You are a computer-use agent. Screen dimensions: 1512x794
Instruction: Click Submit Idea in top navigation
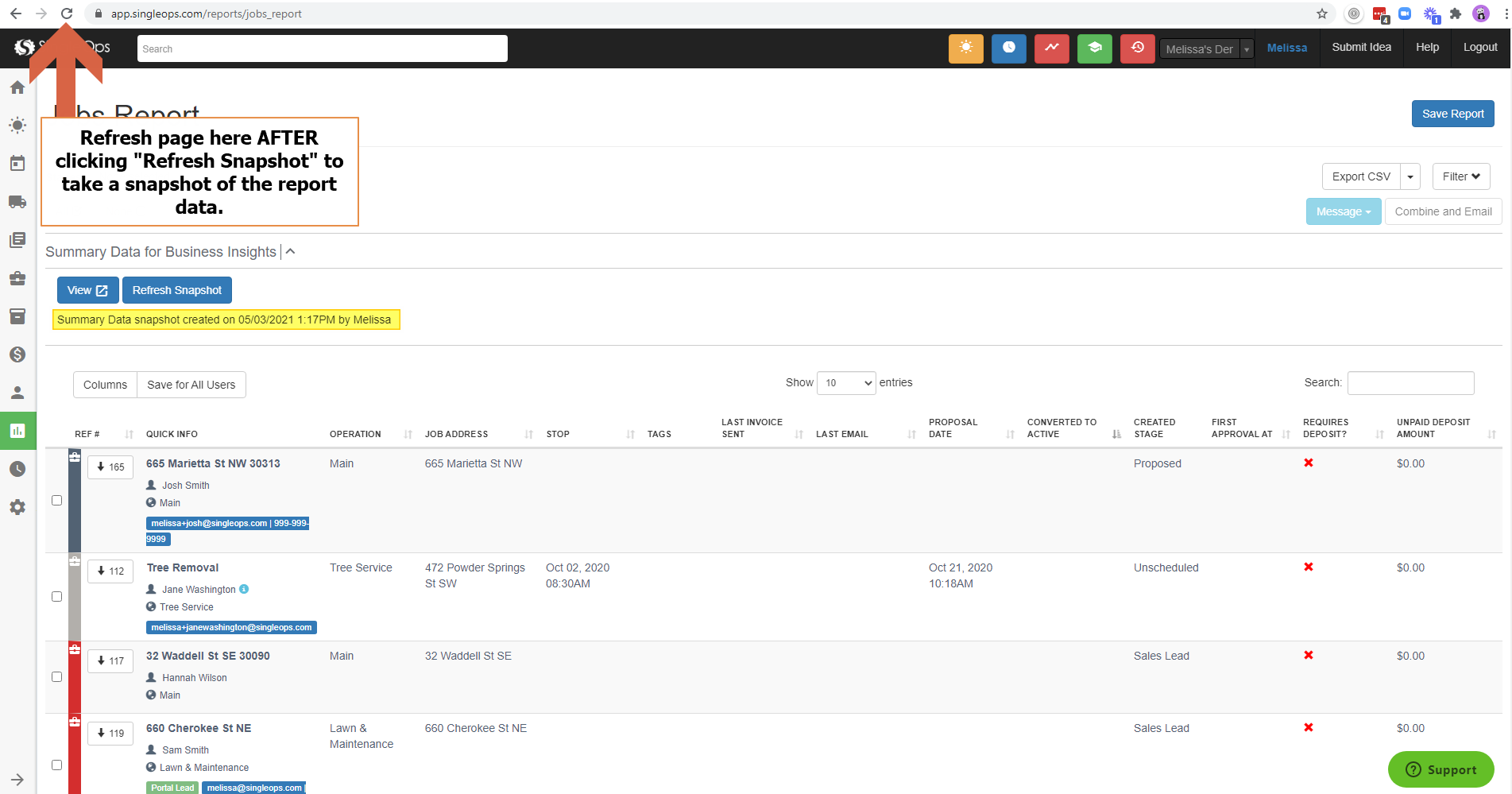tap(1361, 48)
